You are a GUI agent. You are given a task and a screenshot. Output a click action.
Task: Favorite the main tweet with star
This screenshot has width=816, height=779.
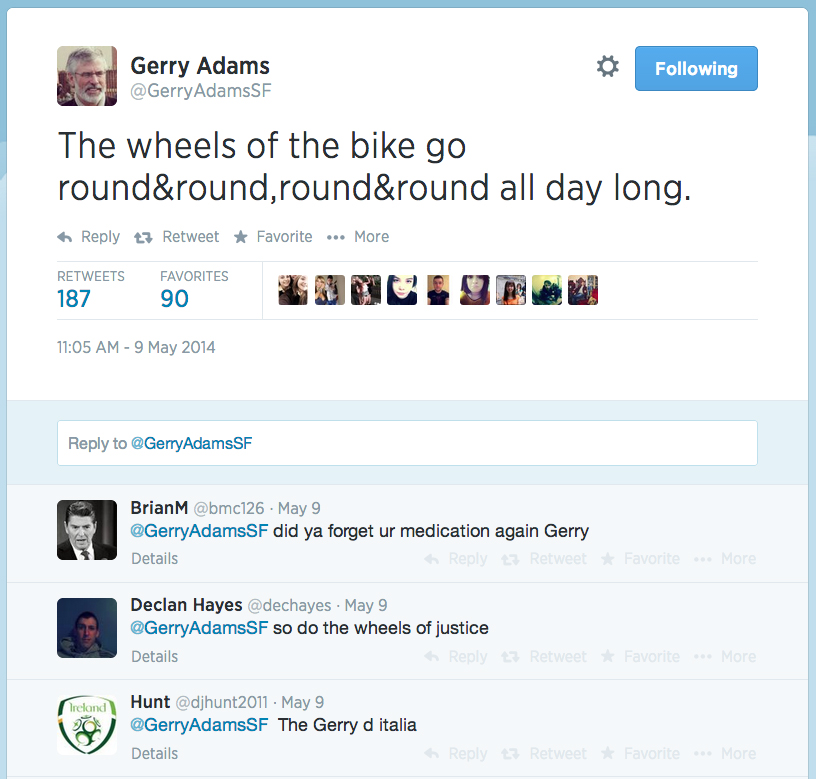point(273,237)
